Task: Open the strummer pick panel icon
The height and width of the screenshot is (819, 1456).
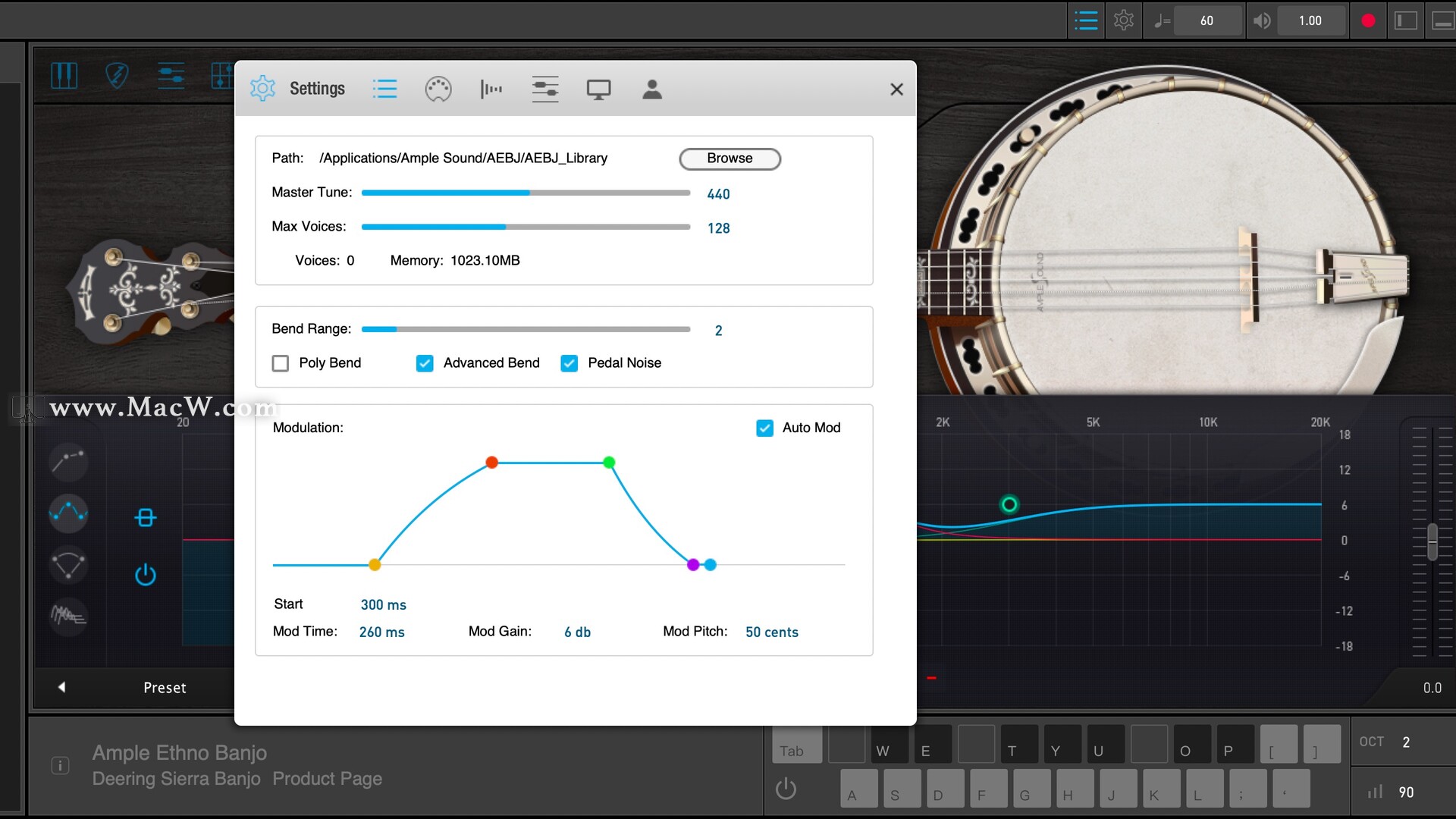Action: pos(117,76)
